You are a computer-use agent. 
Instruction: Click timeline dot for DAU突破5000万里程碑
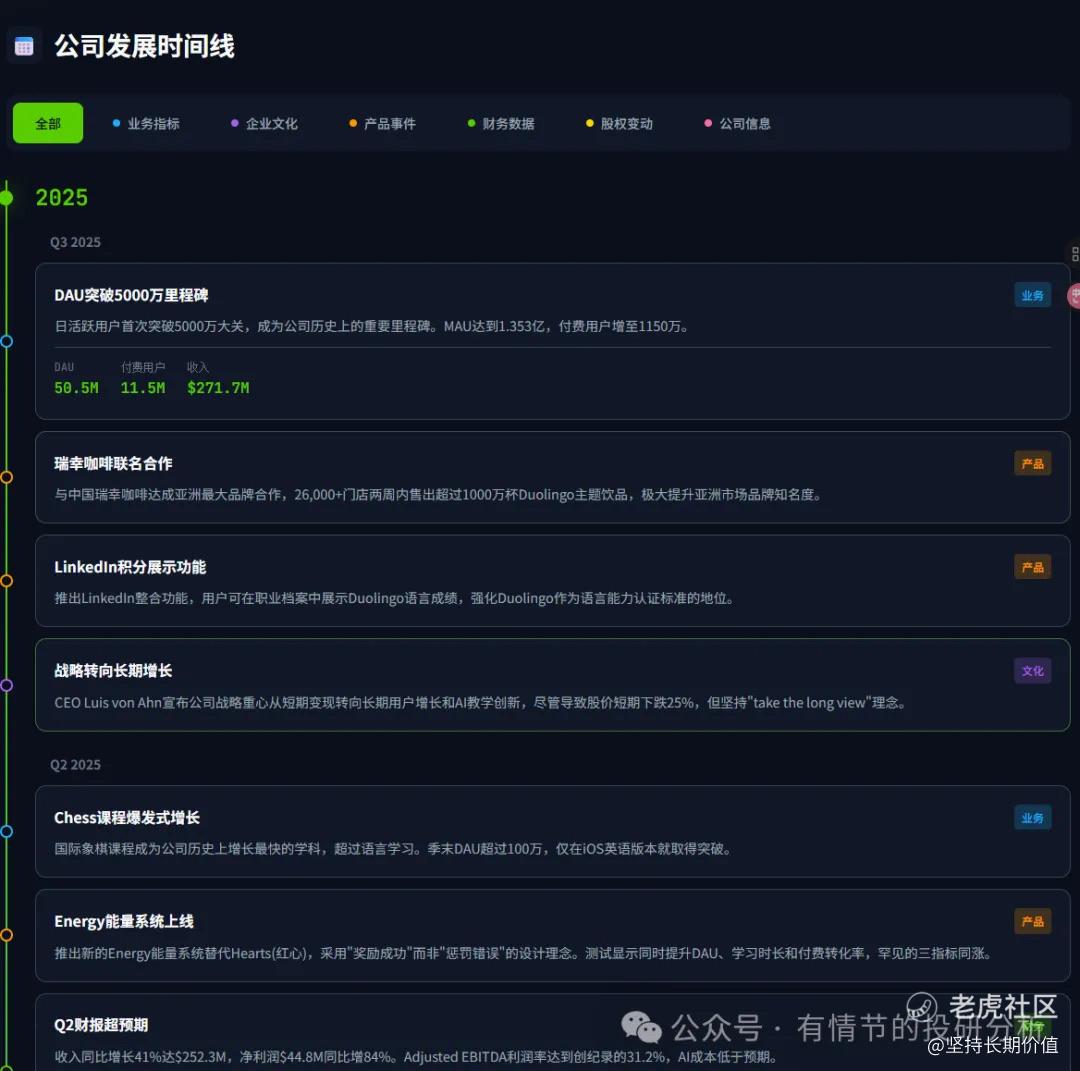6,341
